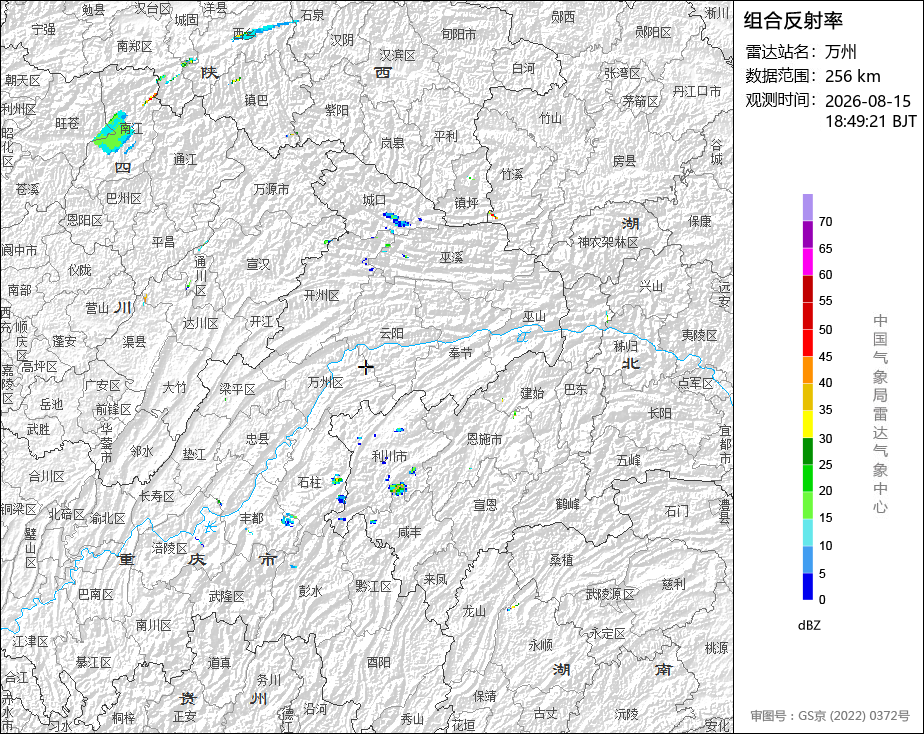
Task: Click the magenta 60 dBZ legend color
Action: pyautogui.click(x=807, y=262)
